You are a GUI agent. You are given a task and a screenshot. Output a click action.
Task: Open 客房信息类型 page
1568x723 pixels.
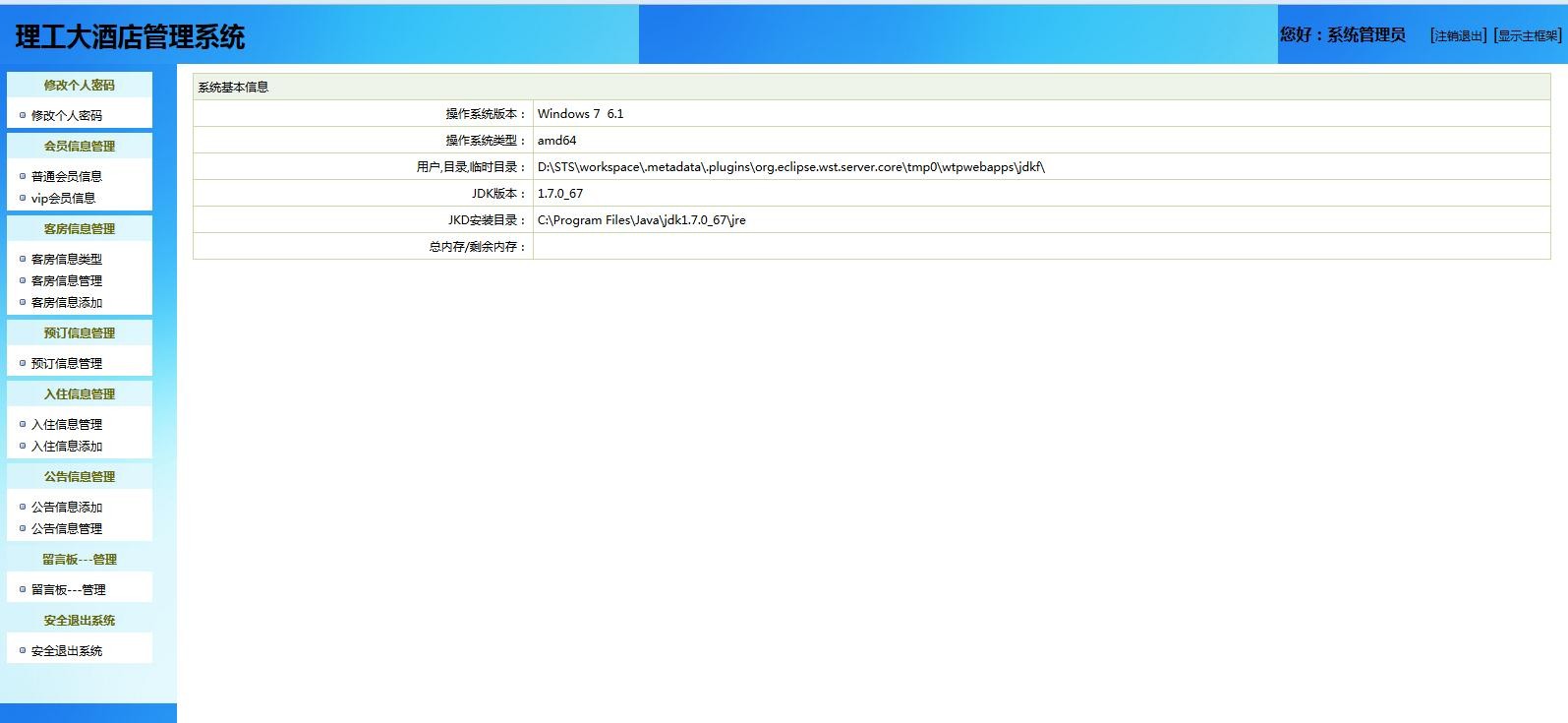click(x=67, y=259)
